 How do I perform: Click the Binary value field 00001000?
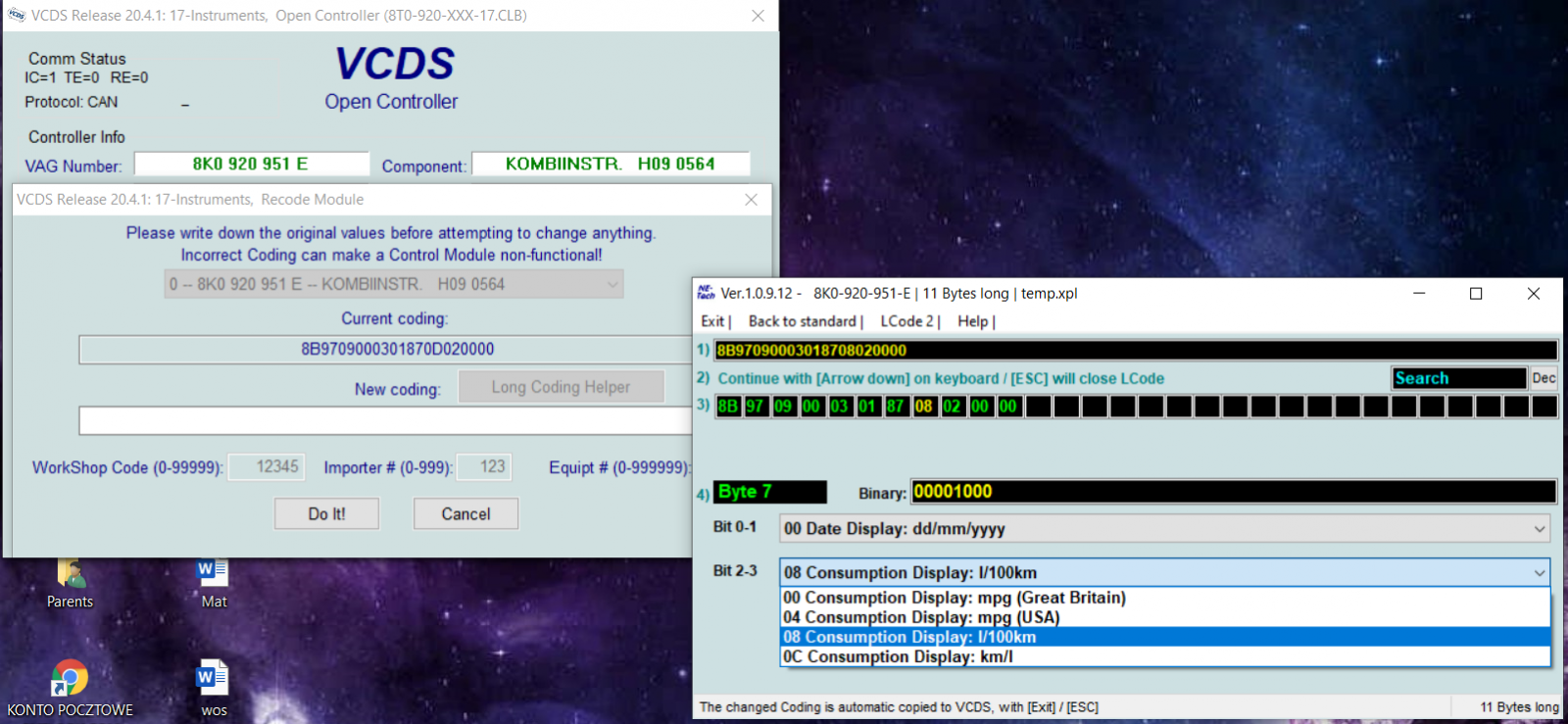[x=1234, y=492]
